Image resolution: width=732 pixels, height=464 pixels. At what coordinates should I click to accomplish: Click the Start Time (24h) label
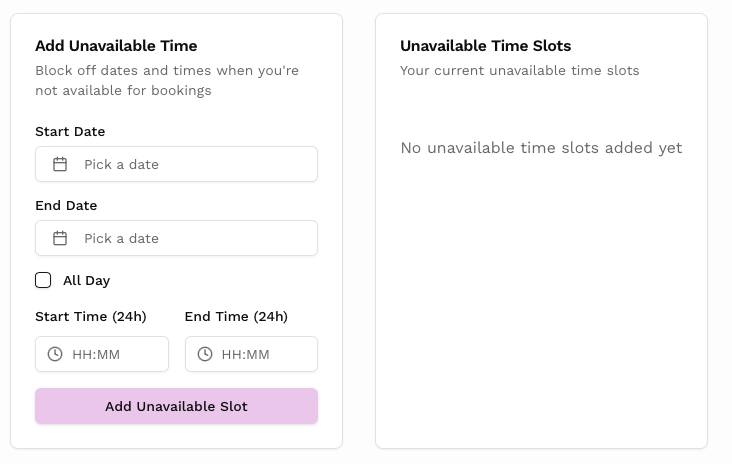91,316
